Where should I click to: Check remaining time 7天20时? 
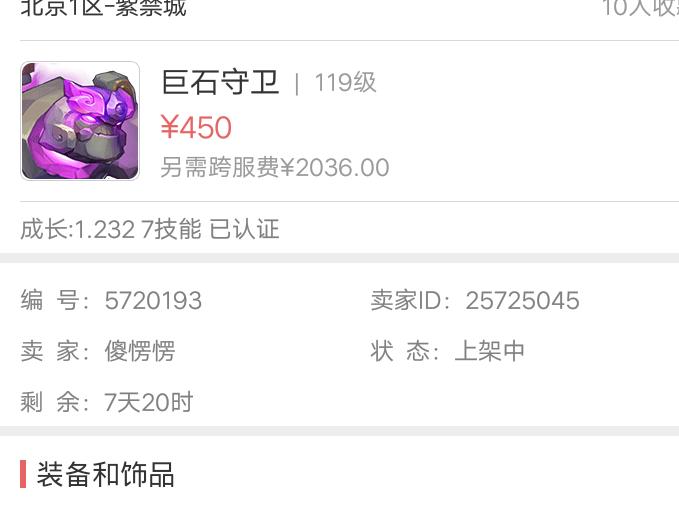[x=149, y=402]
